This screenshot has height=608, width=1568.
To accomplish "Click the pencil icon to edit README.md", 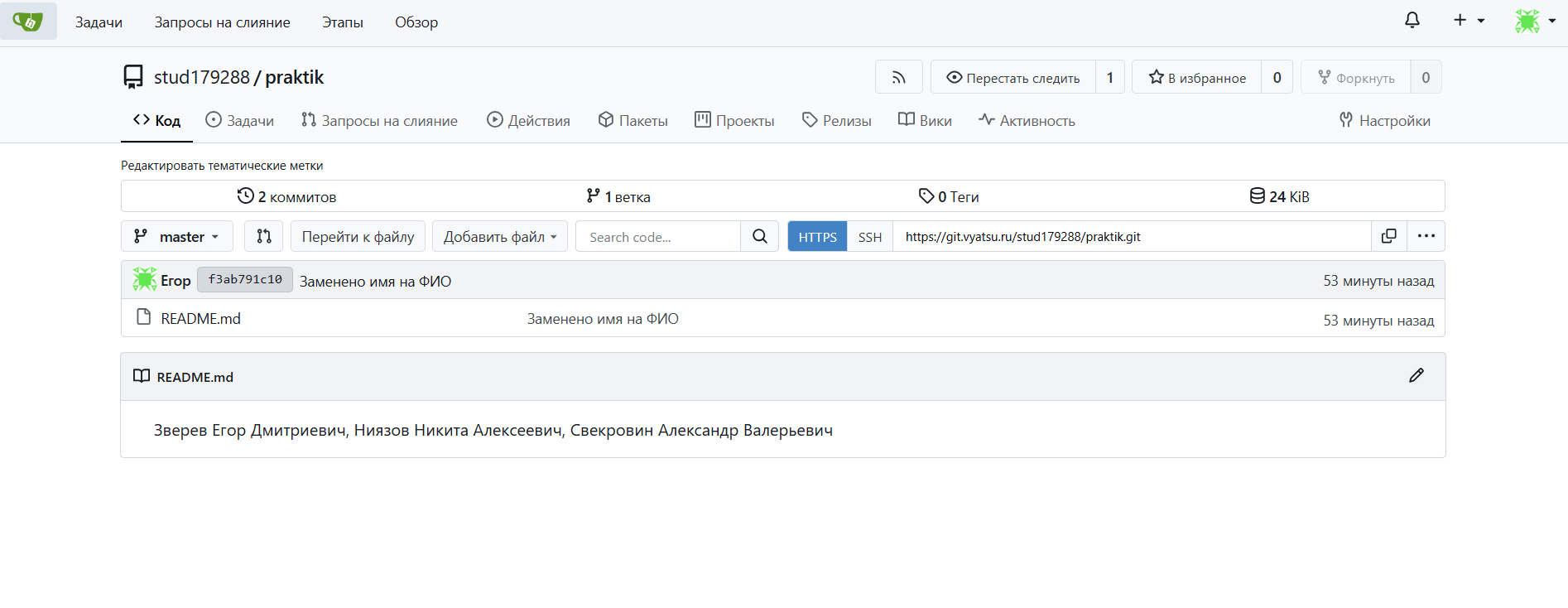I will (x=1416, y=376).
